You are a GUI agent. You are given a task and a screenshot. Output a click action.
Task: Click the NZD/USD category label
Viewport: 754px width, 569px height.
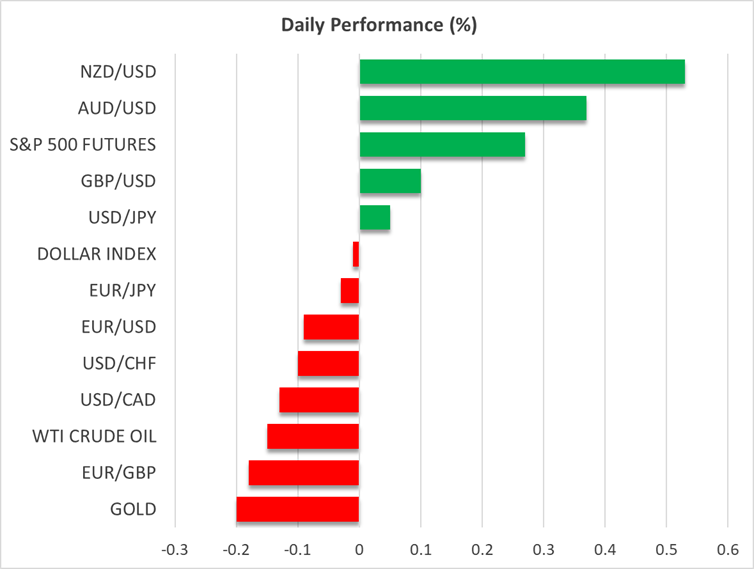pos(118,72)
